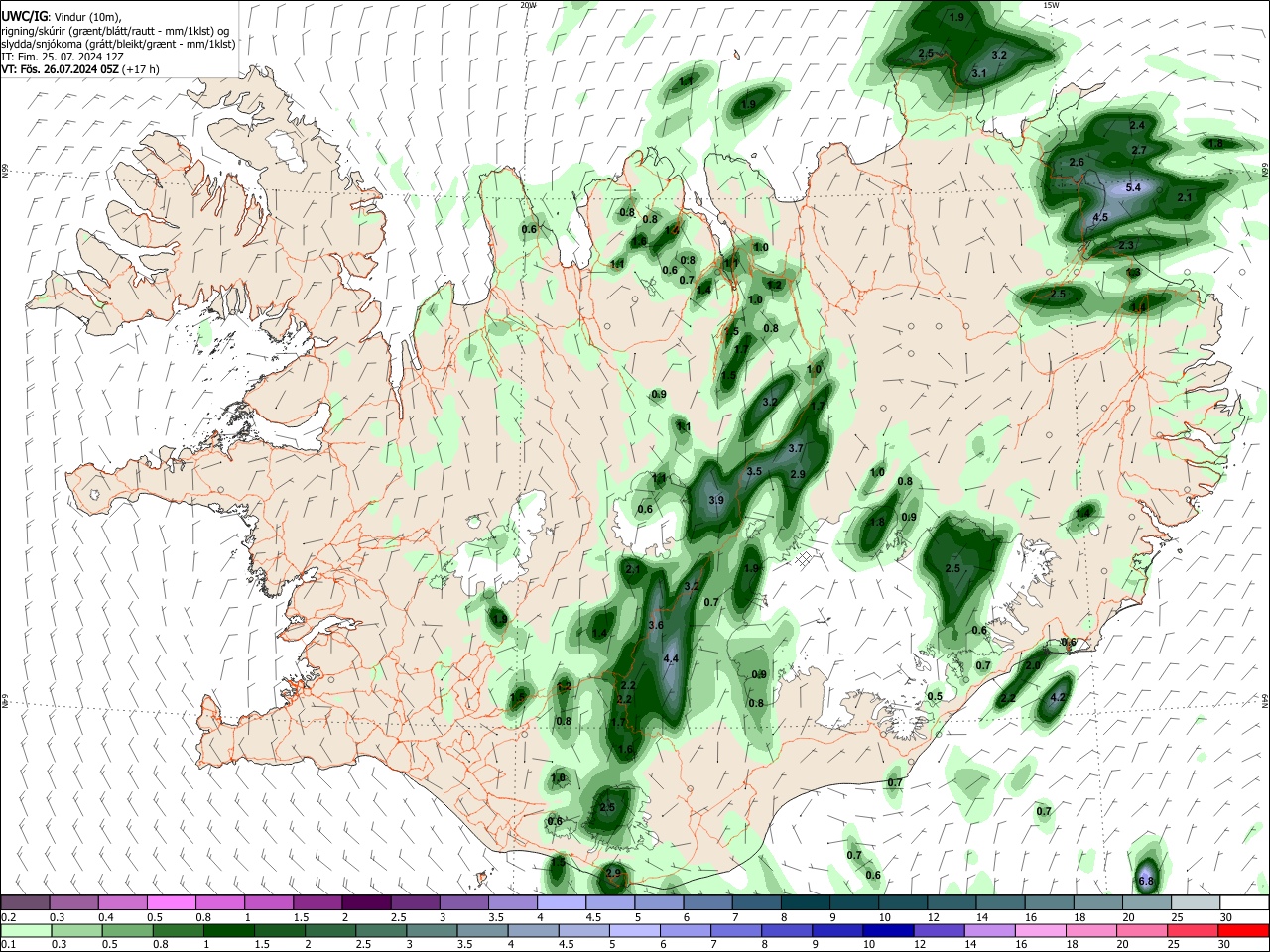The image size is (1270, 952).
Task: Click the 4.2 precipitation value near the southeast coast
Action: tap(1057, 698)
